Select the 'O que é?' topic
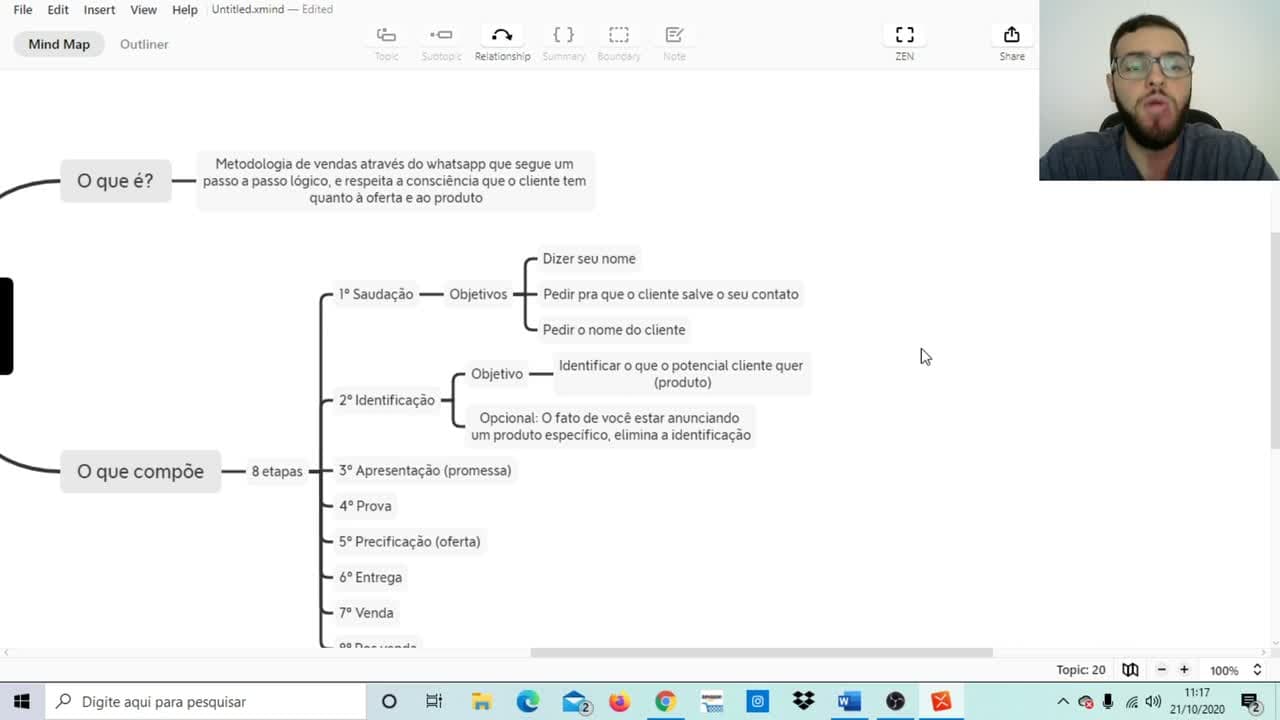 (x=115, y=181)
